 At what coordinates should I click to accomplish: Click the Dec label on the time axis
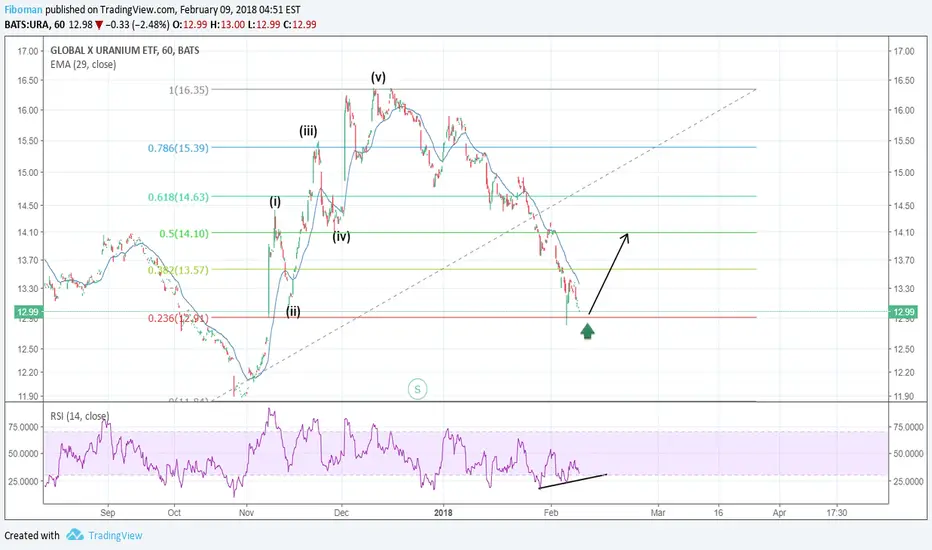[341, 513]
